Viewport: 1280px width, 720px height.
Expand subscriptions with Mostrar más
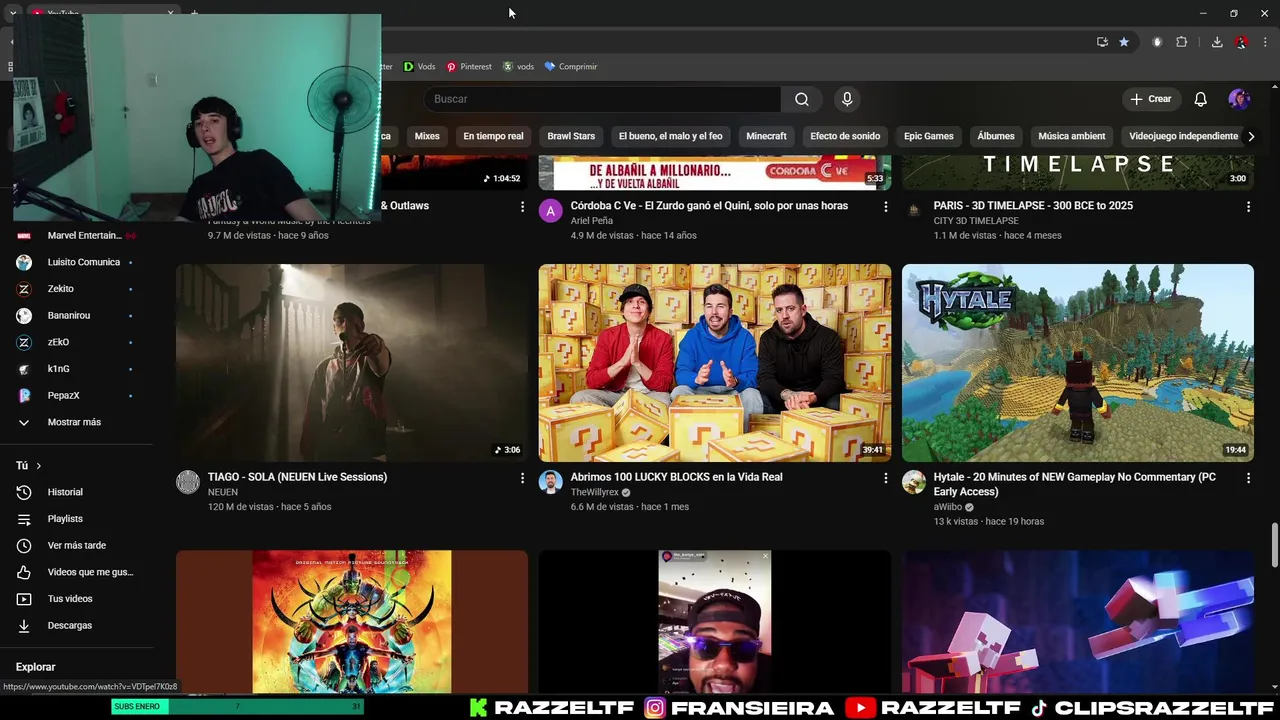(x=76, y=422)
